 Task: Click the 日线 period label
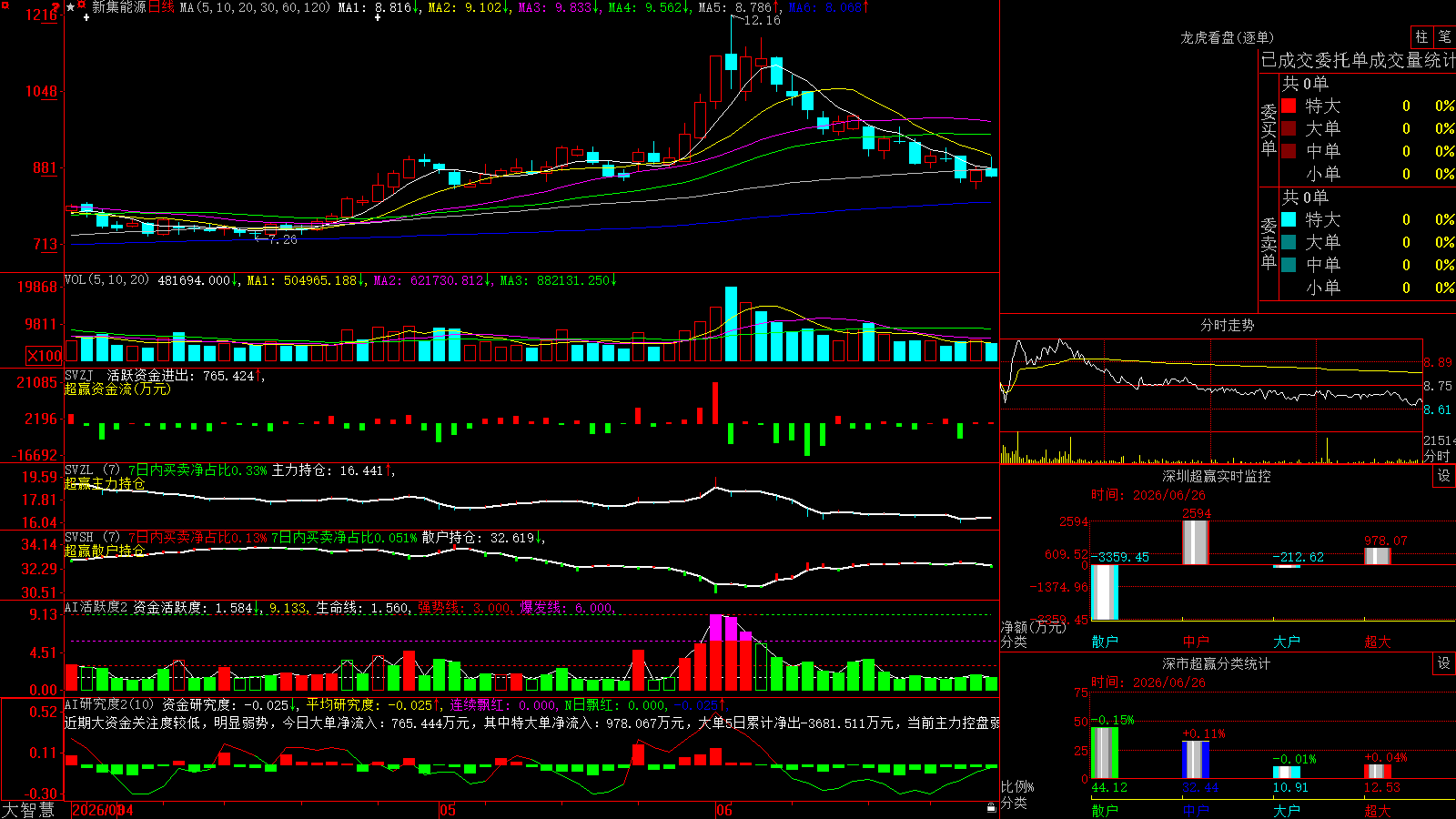pos(161,7)
